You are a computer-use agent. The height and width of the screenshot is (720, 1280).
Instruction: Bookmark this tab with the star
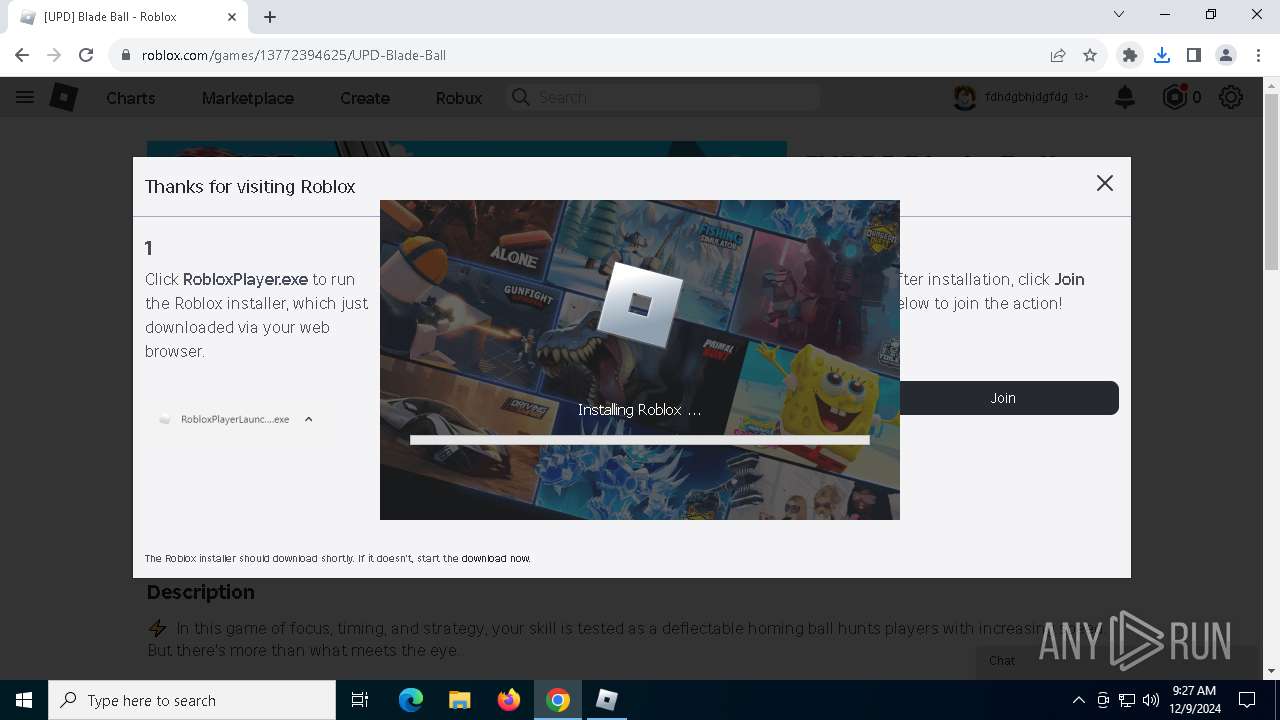click(x=1090, y=55)
